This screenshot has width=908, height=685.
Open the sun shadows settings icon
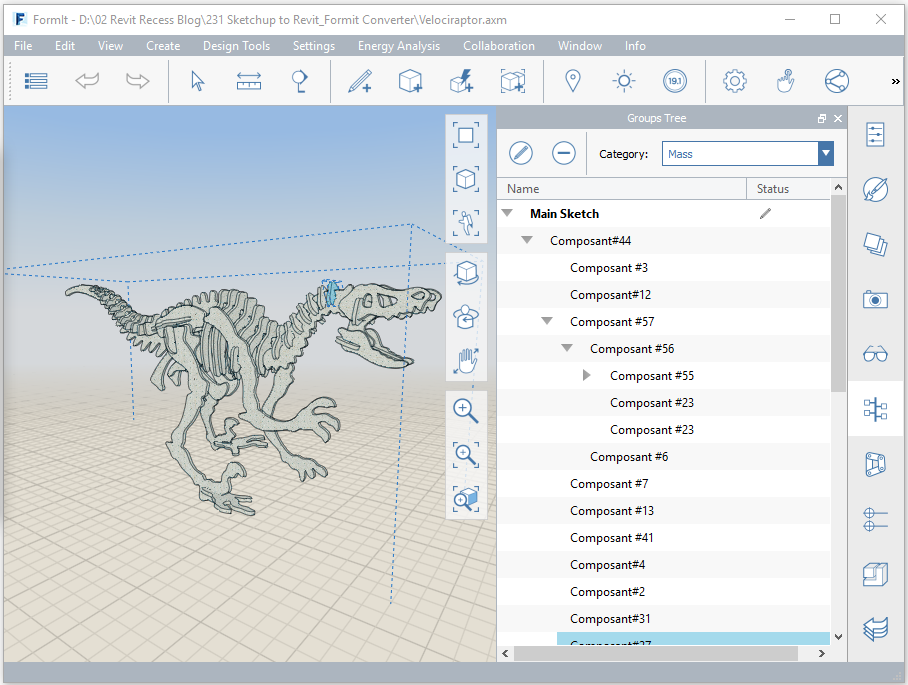tap(623, 81)
